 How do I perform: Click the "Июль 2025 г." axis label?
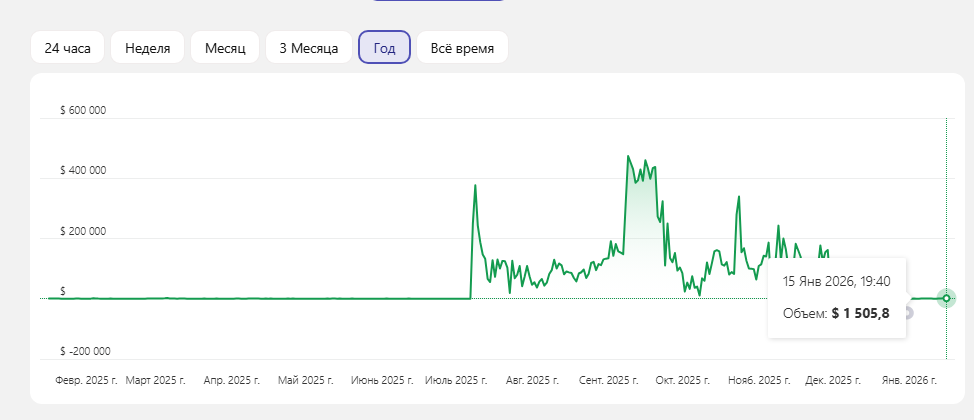point(456,381)
